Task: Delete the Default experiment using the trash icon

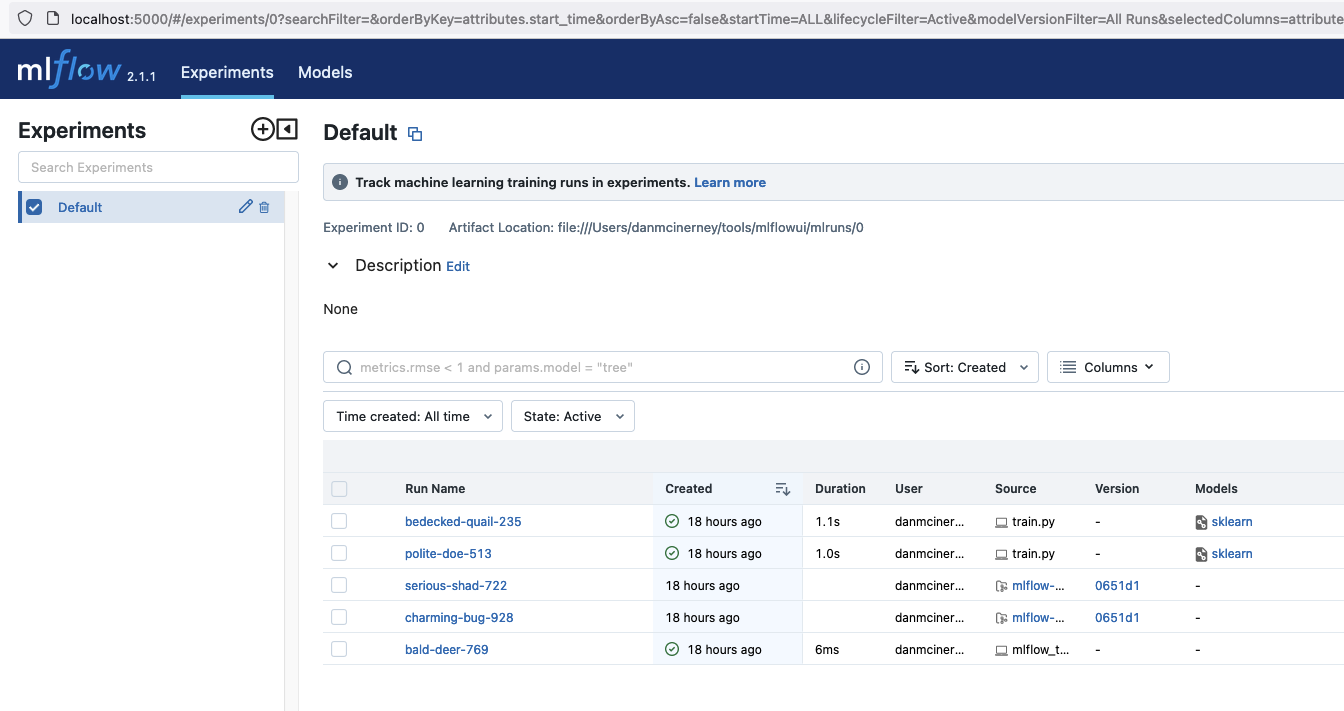Action: tap(264, 207)
